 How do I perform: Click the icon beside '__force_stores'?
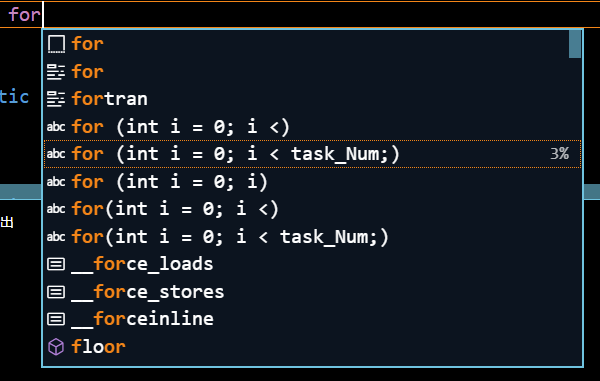point(56,292)
